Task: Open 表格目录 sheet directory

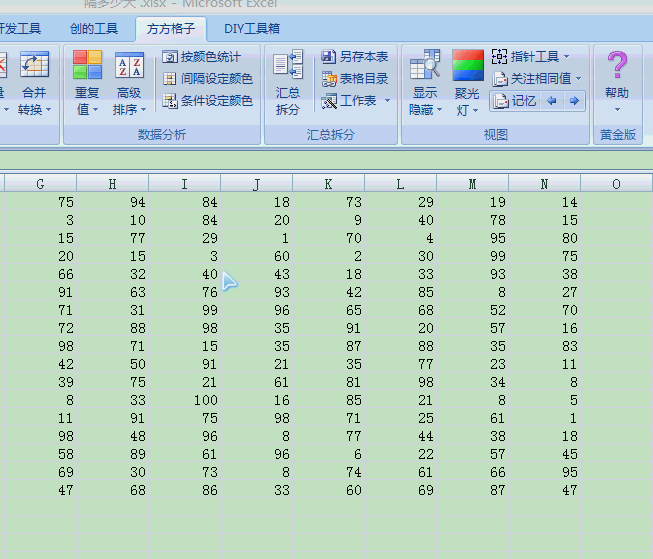Action: pos(355,79)
